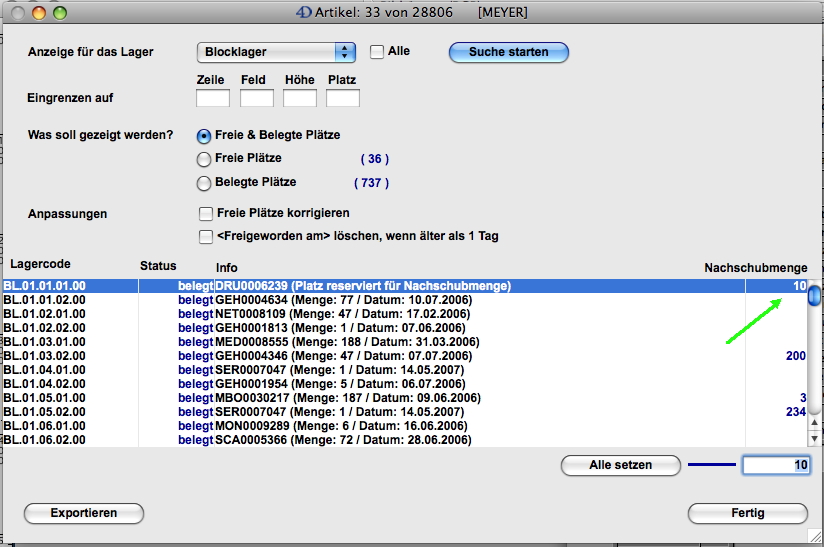824x547 pixels.
Task: Select row BL.01.01.02.00 in the list
Action: (45, 300)
